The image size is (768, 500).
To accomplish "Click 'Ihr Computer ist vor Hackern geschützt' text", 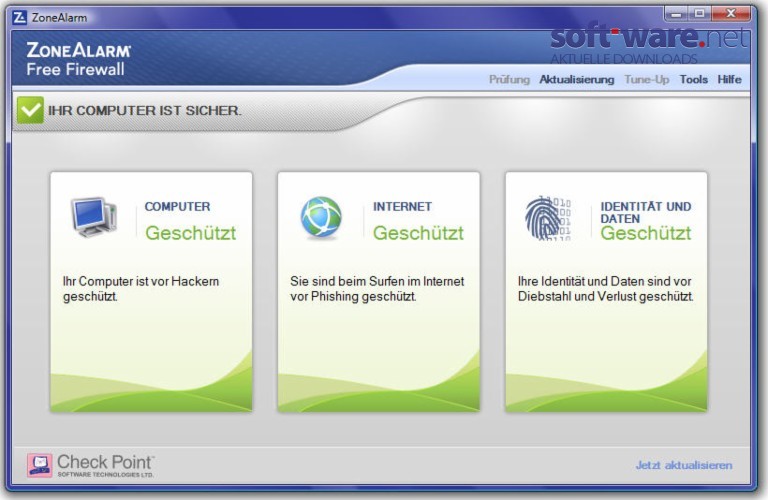I will click(x=141, y=288).
